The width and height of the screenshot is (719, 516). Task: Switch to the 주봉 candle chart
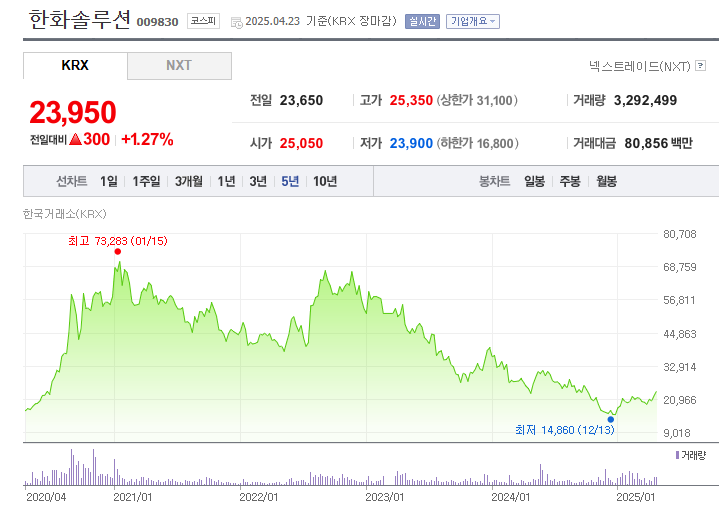pos(570,182)
